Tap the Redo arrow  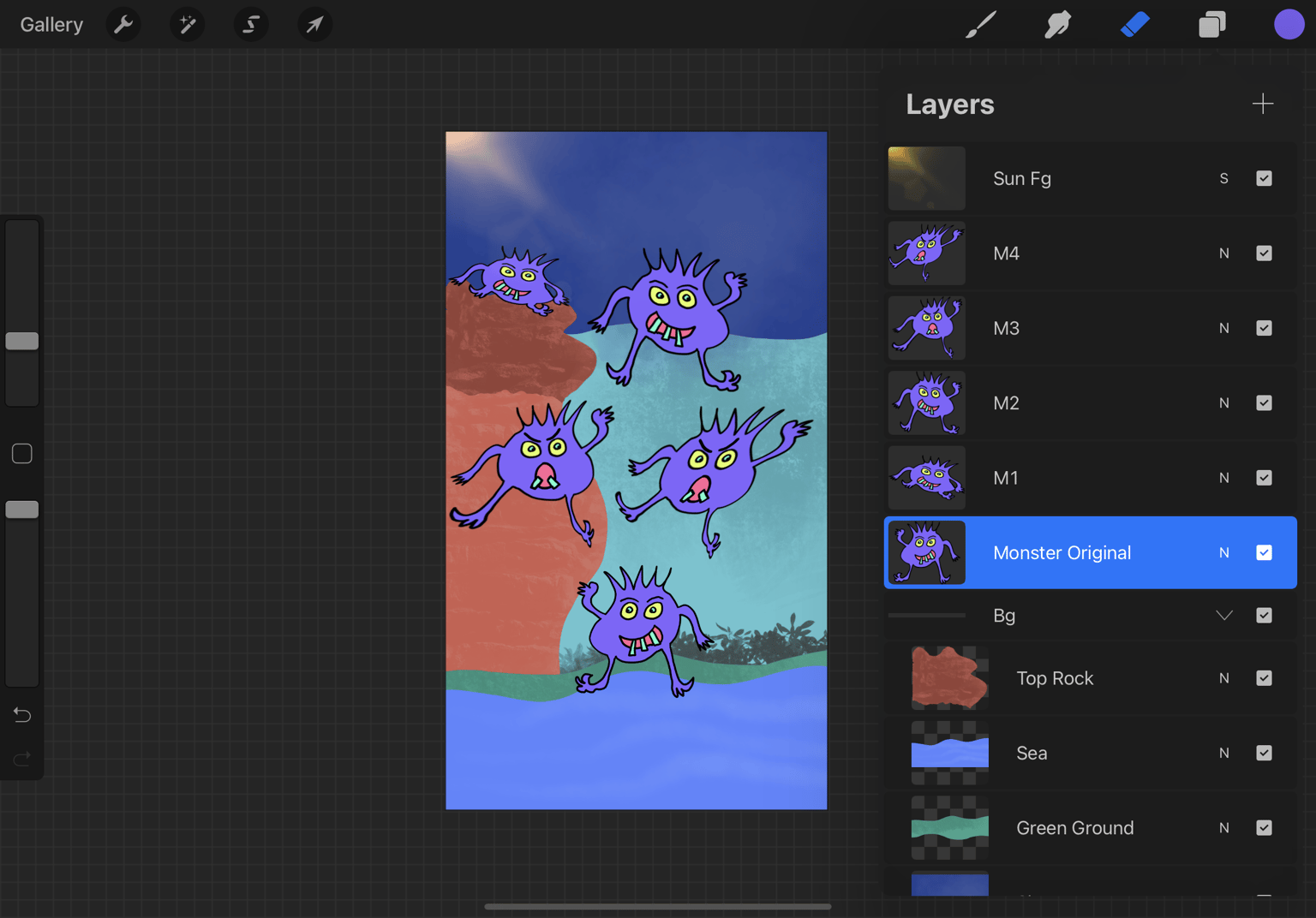pos(22,758)
